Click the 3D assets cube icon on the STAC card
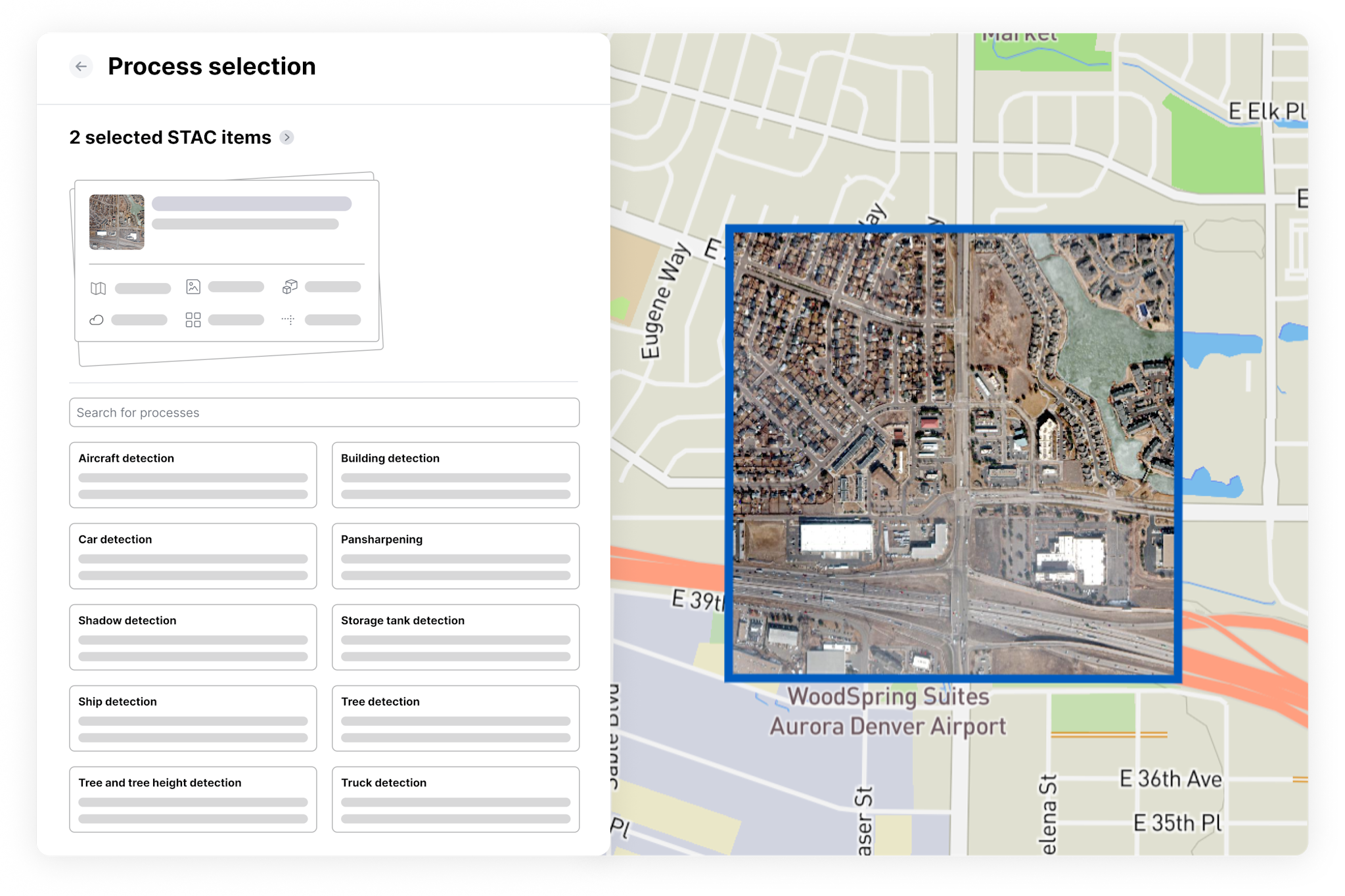The width and height of the screenshot is (1345, 896). [290, 286]
